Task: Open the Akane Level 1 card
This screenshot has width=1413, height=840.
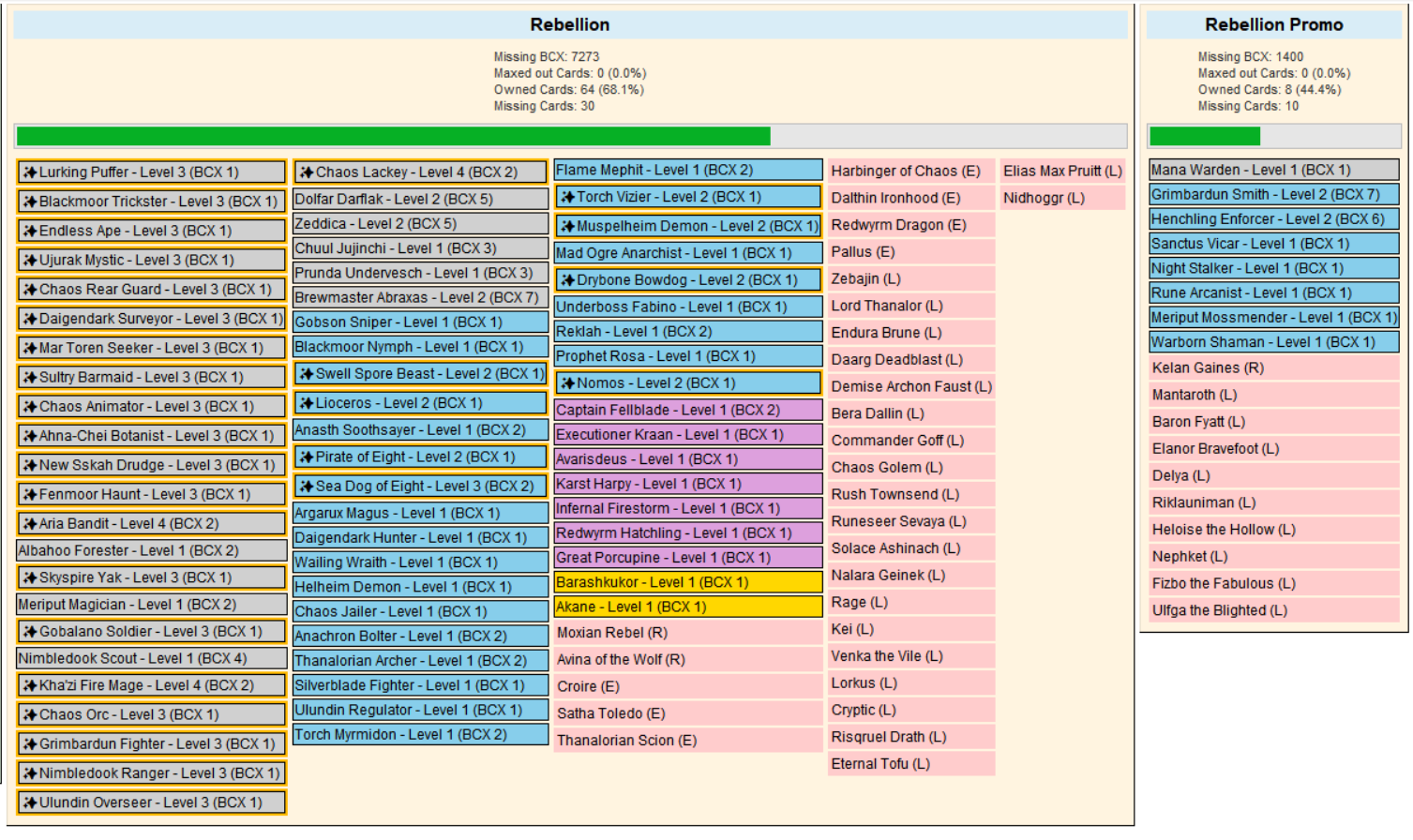Action: (x=687, y=607)
